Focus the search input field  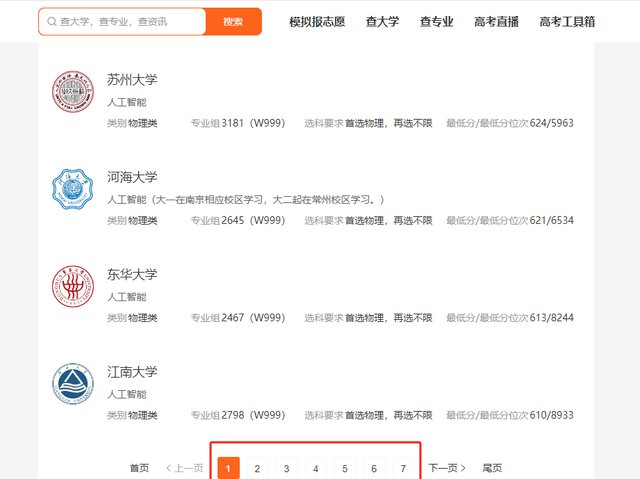pos(122,22)
